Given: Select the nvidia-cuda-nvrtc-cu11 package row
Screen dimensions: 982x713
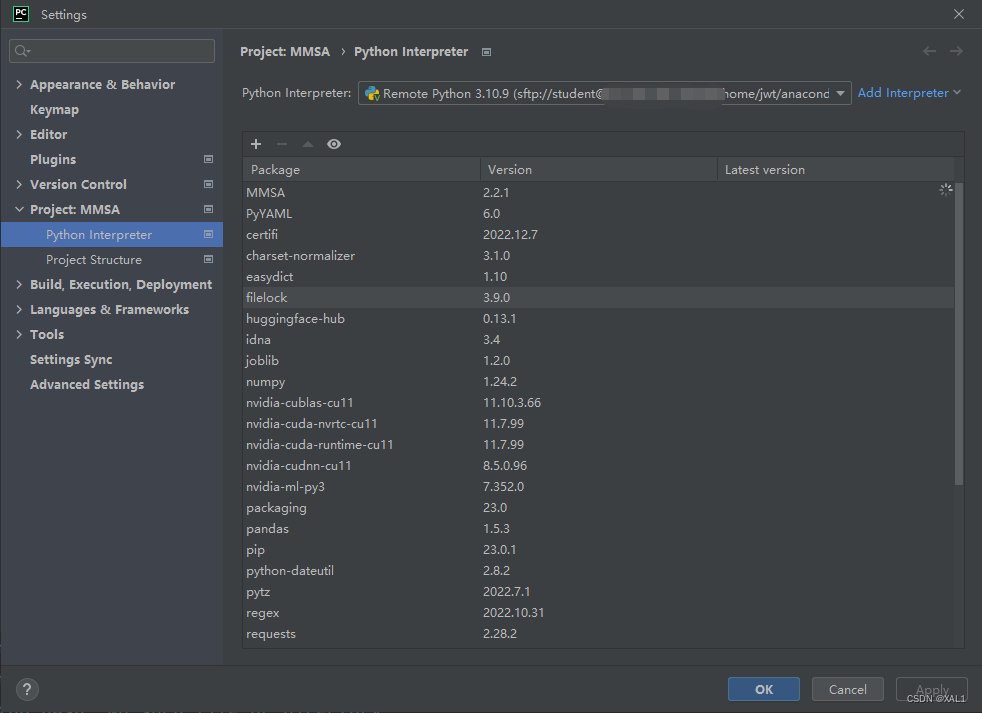Looking at the screenshot, I should point(598,424).
